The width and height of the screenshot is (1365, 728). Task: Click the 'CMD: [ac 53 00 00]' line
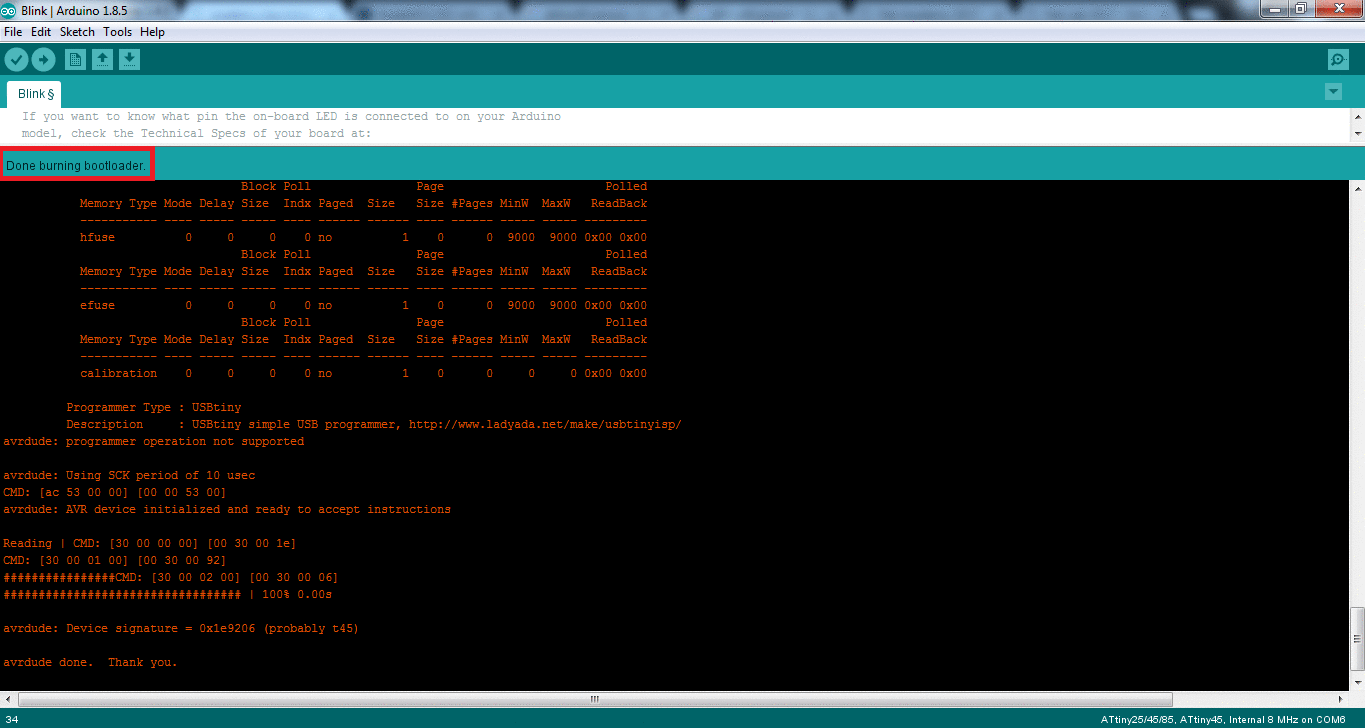[115, 492]
